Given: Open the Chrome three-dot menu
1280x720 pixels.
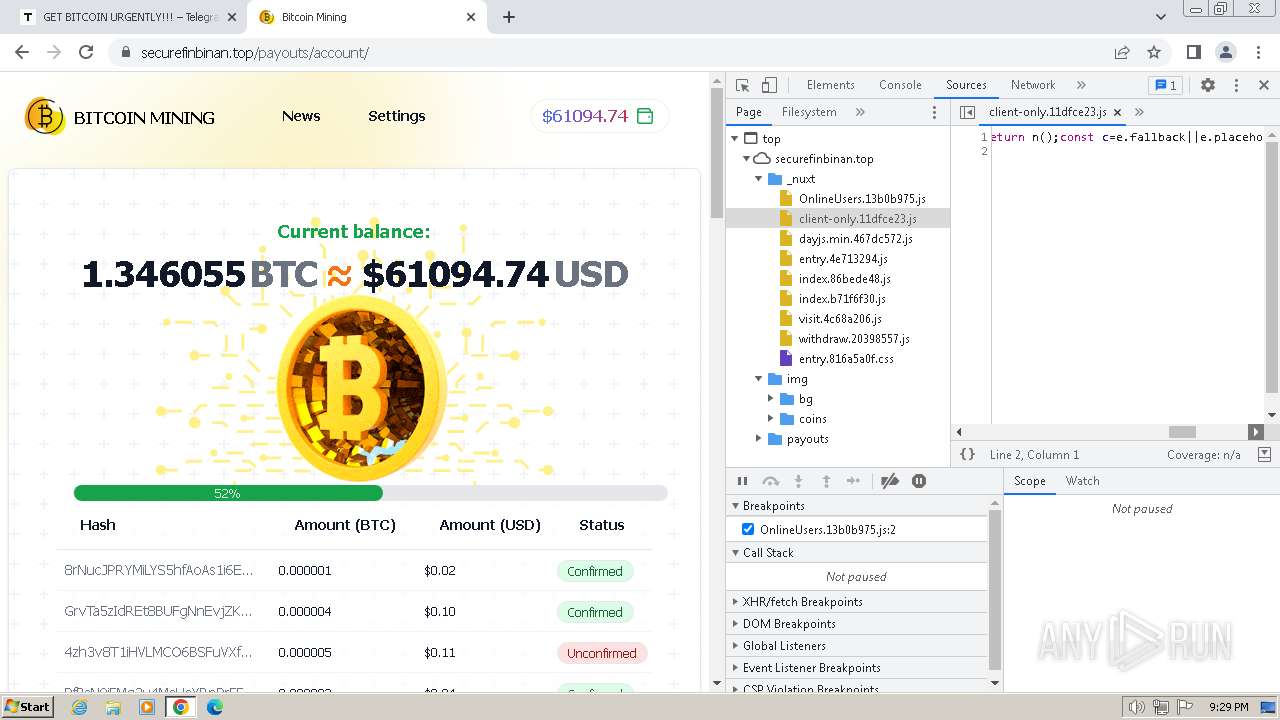Looking at the screenshot, I should [x=1257, y=52].
